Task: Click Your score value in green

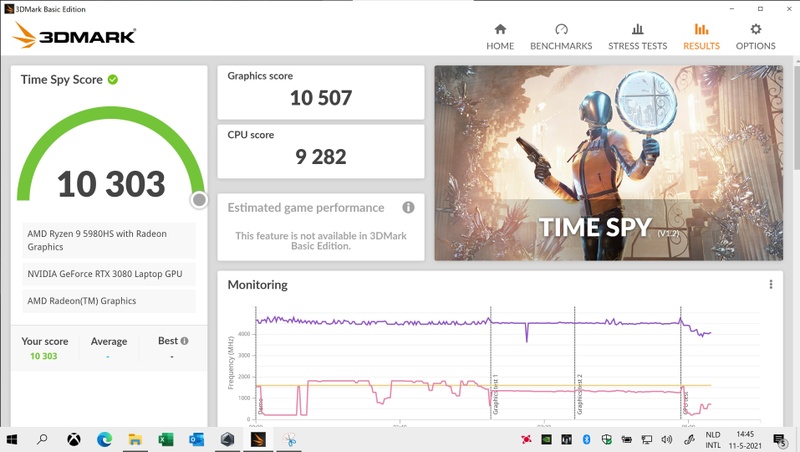Action: click(43, 356)
